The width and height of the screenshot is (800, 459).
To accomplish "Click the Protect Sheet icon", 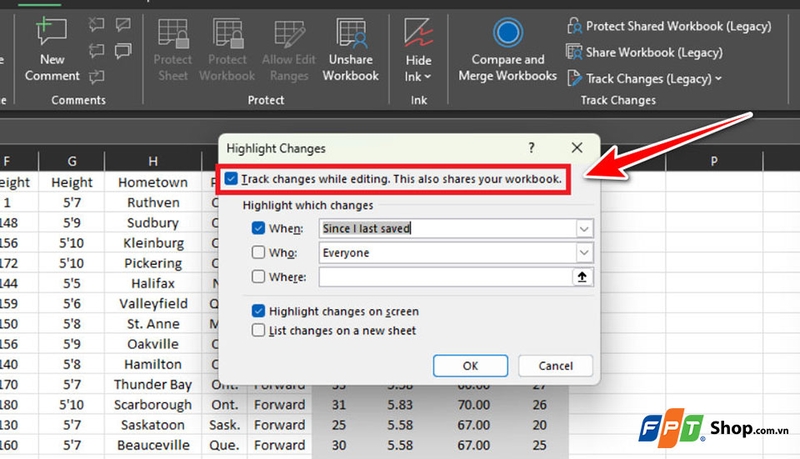I will 173,34.
